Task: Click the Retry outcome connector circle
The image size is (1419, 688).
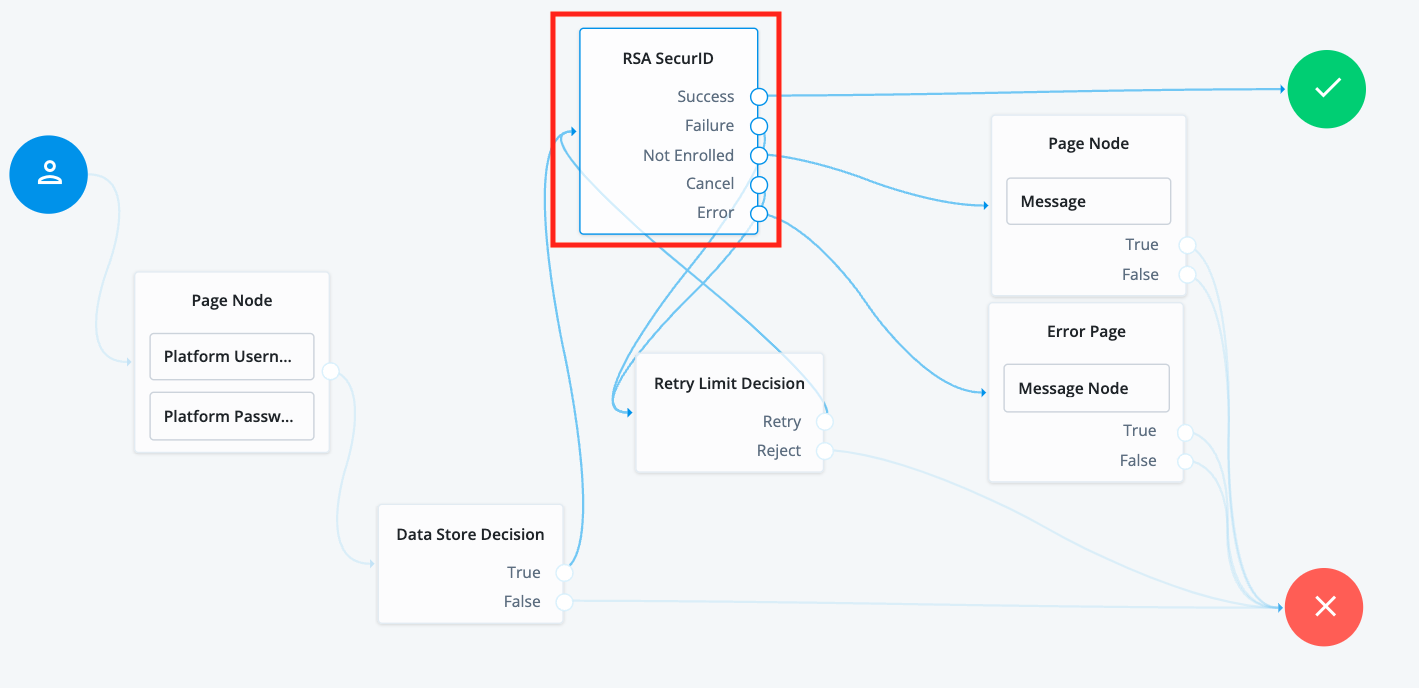Action: click(825, 422)
